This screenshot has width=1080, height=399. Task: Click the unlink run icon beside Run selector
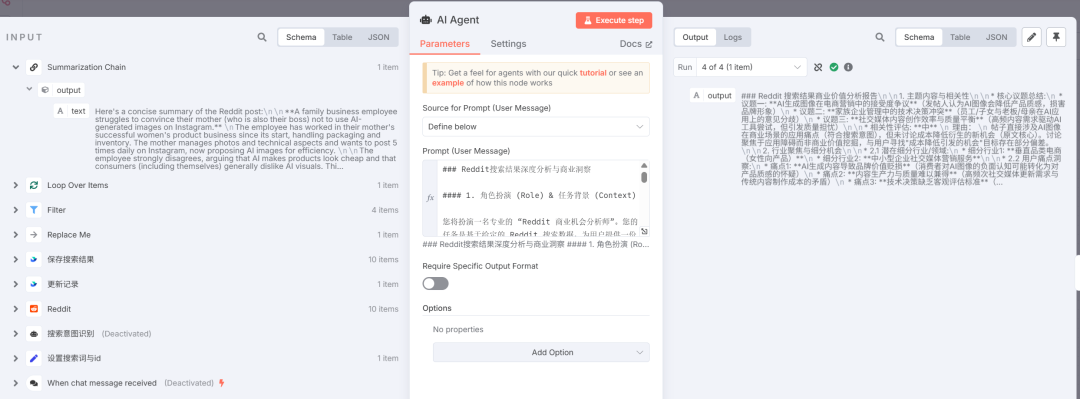[818, 68]
